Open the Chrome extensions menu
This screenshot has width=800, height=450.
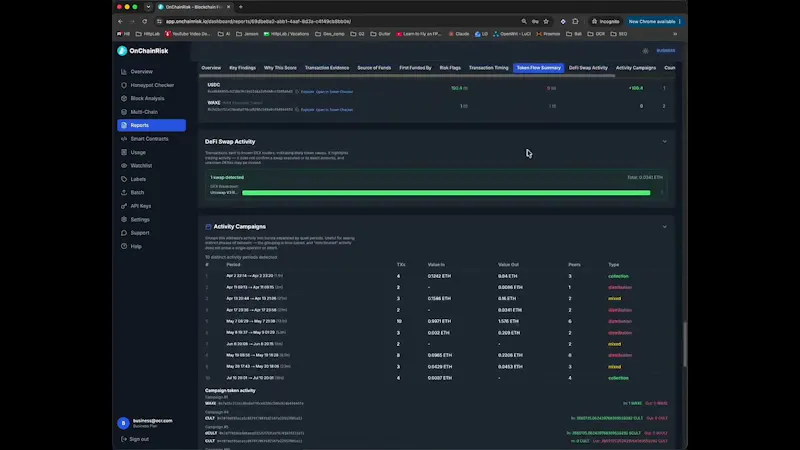tap(576, 21)
